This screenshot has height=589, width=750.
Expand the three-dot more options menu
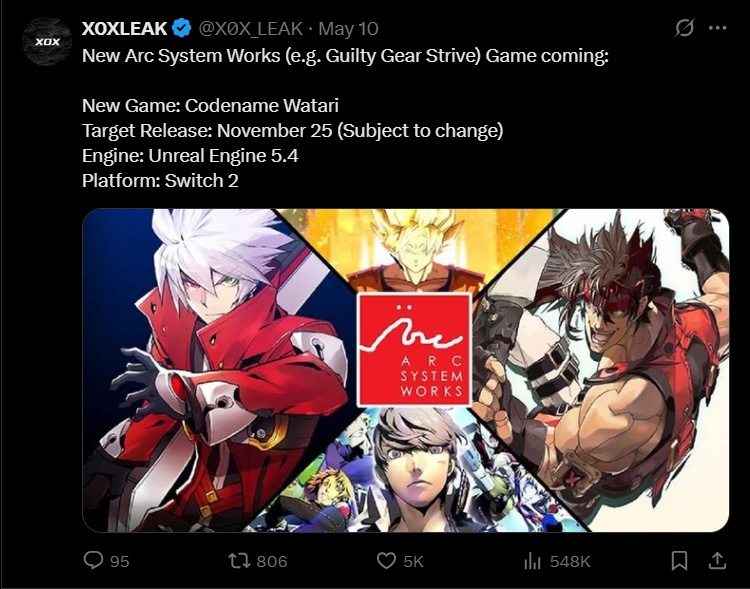click(717, 28)
